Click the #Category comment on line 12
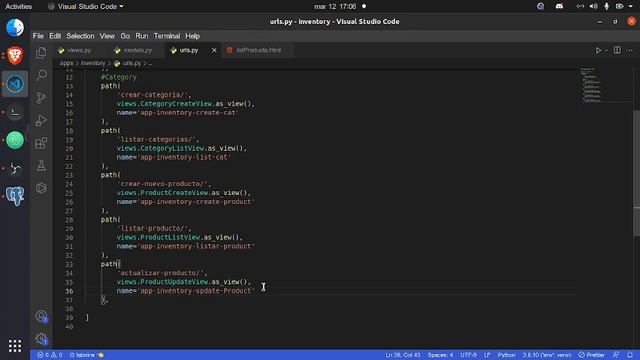 [119, 77]
